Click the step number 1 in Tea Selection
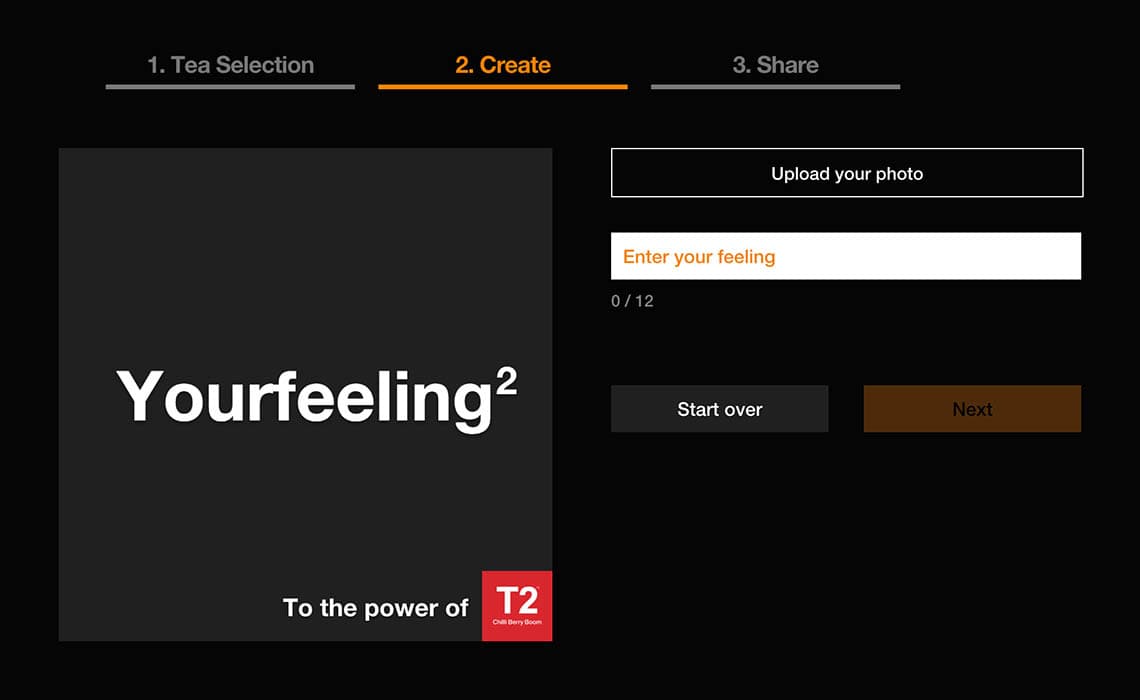The image size is (1140, 700). [155, 65]
